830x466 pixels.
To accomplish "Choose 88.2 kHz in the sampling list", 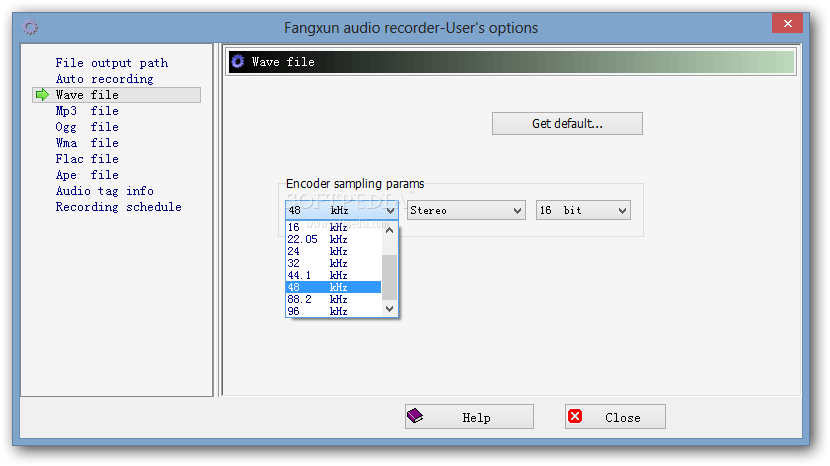I will click(x=333, y=299).
